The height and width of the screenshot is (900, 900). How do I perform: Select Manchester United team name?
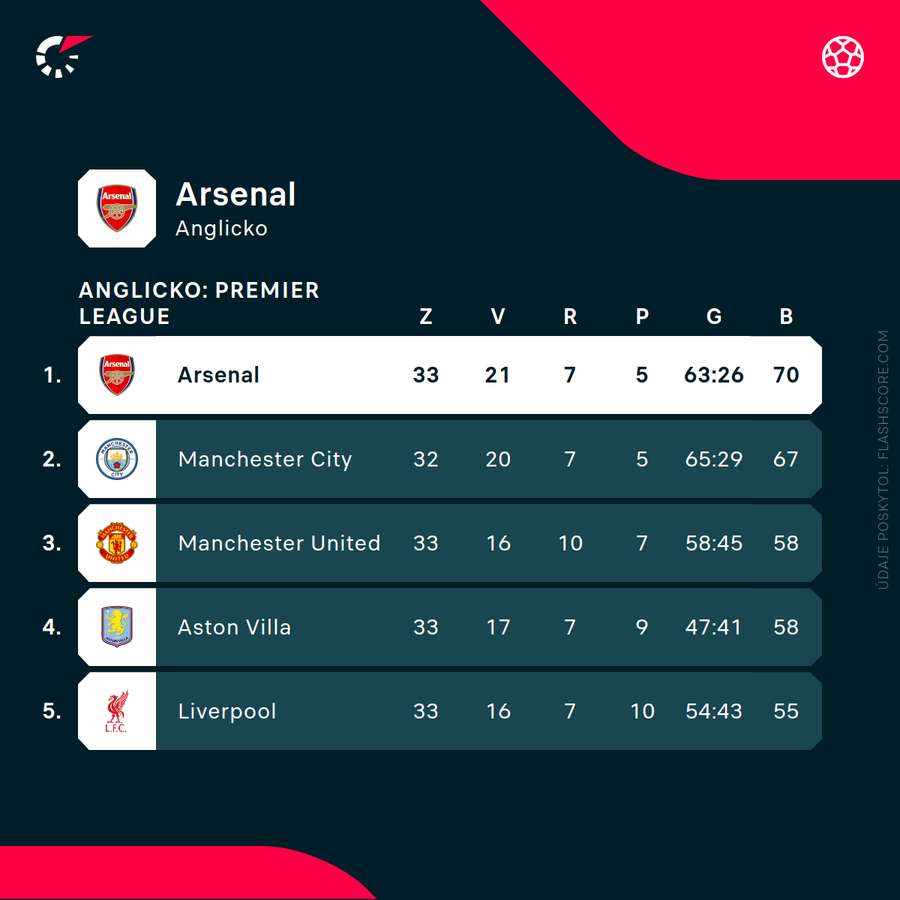[x=279, y=543]
